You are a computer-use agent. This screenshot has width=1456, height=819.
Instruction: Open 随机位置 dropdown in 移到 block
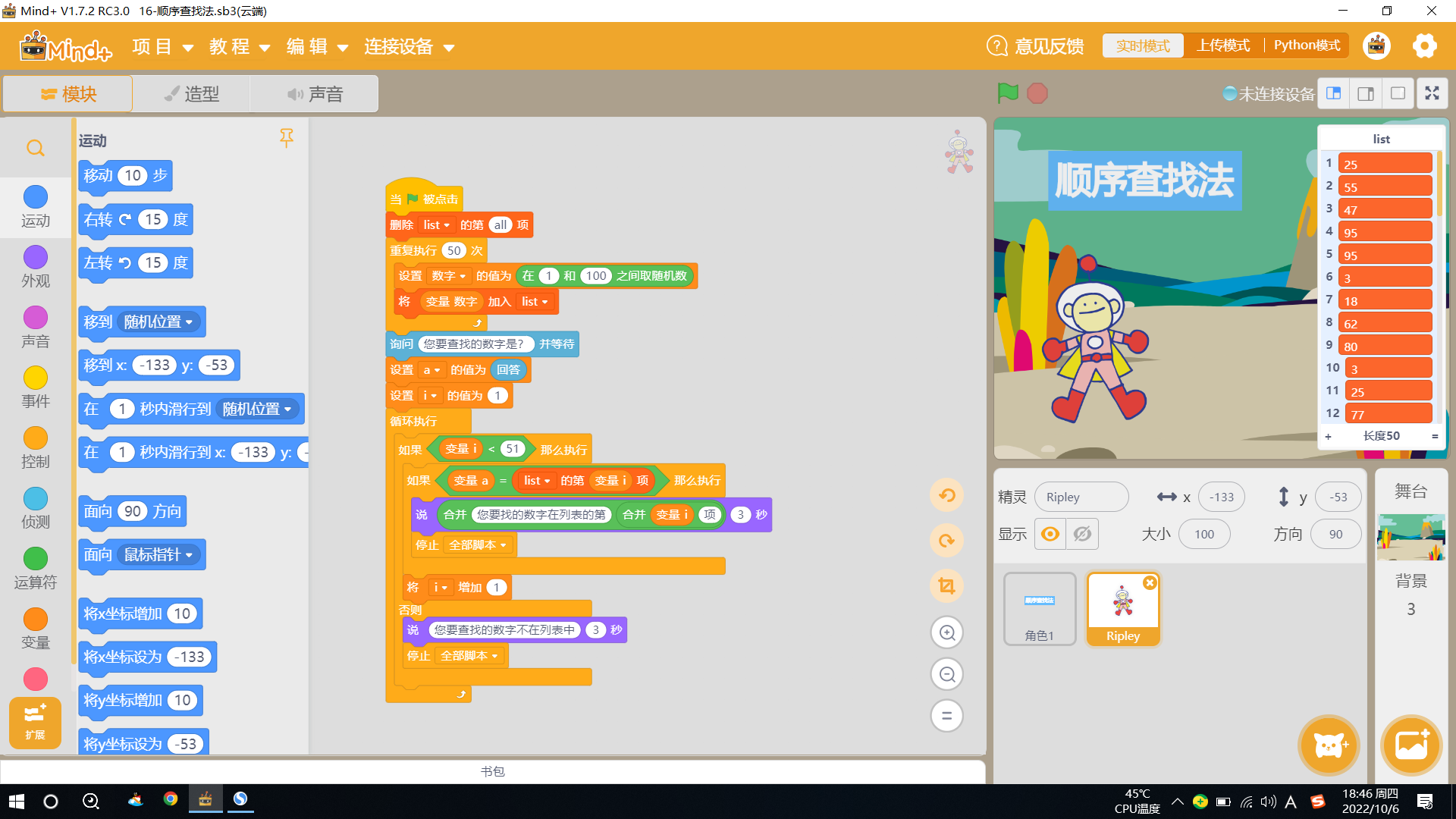158,322
